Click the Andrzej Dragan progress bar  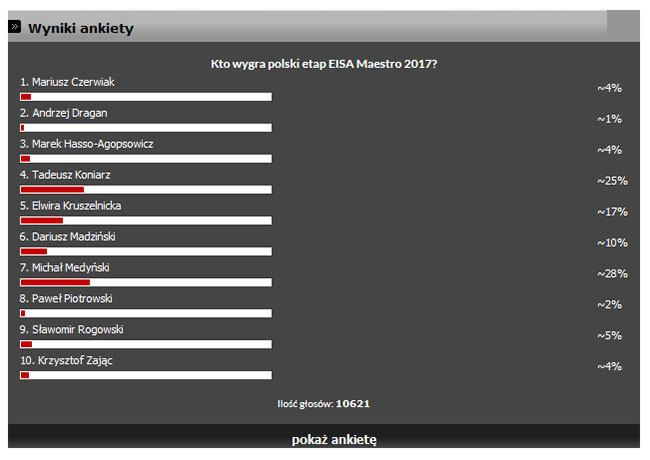point(146,128)
